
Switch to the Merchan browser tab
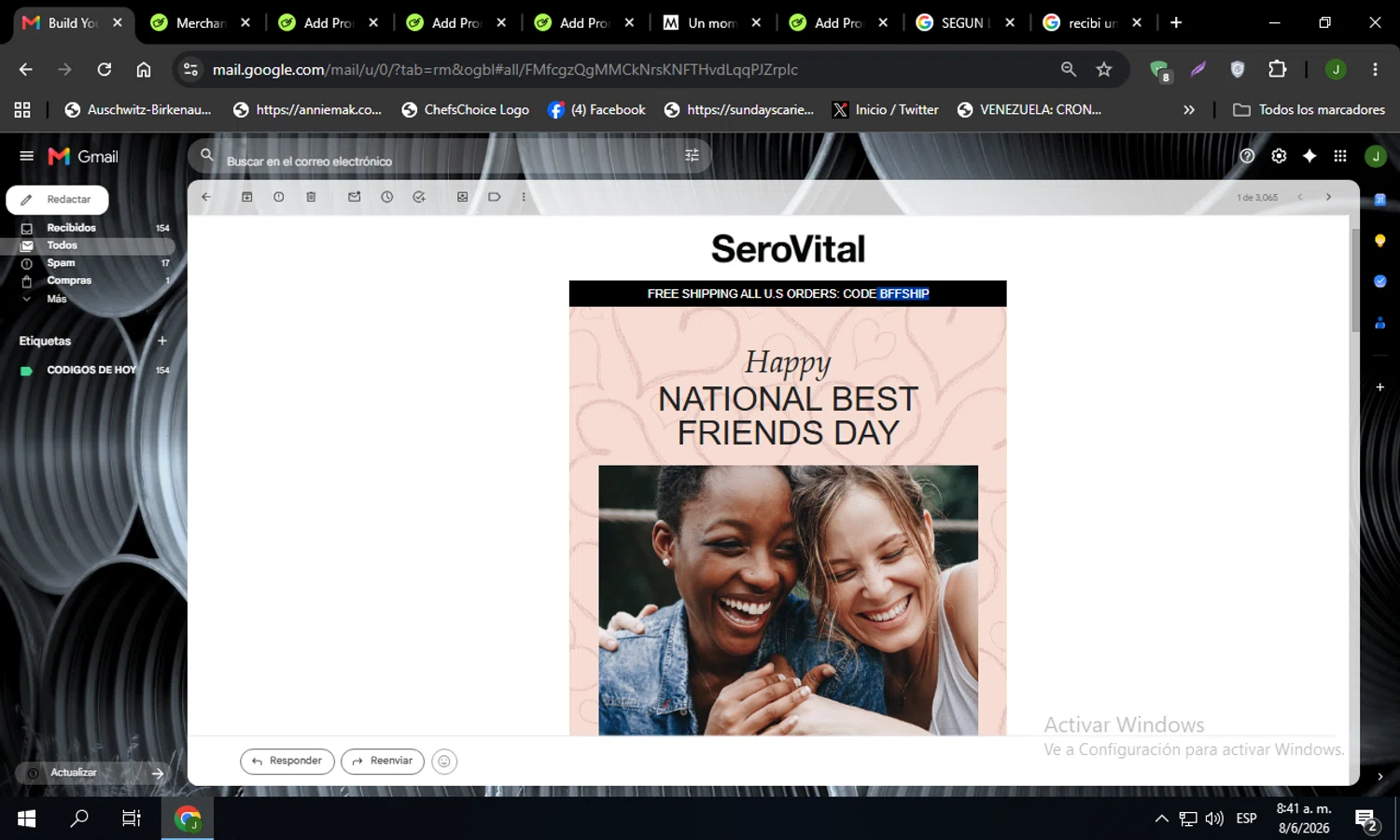click(x=201, y=22)
